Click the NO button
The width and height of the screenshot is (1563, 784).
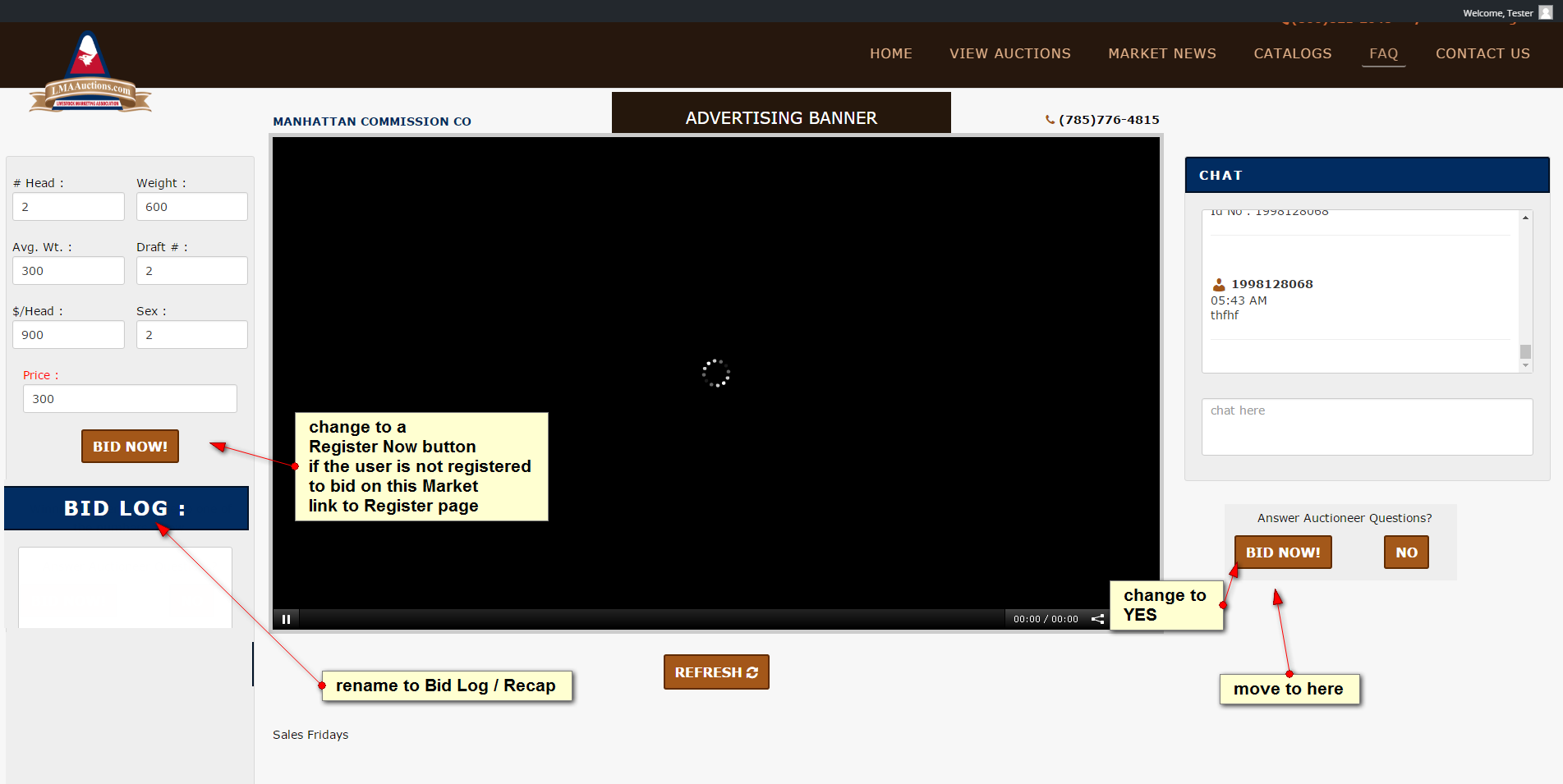point(1406,552)
